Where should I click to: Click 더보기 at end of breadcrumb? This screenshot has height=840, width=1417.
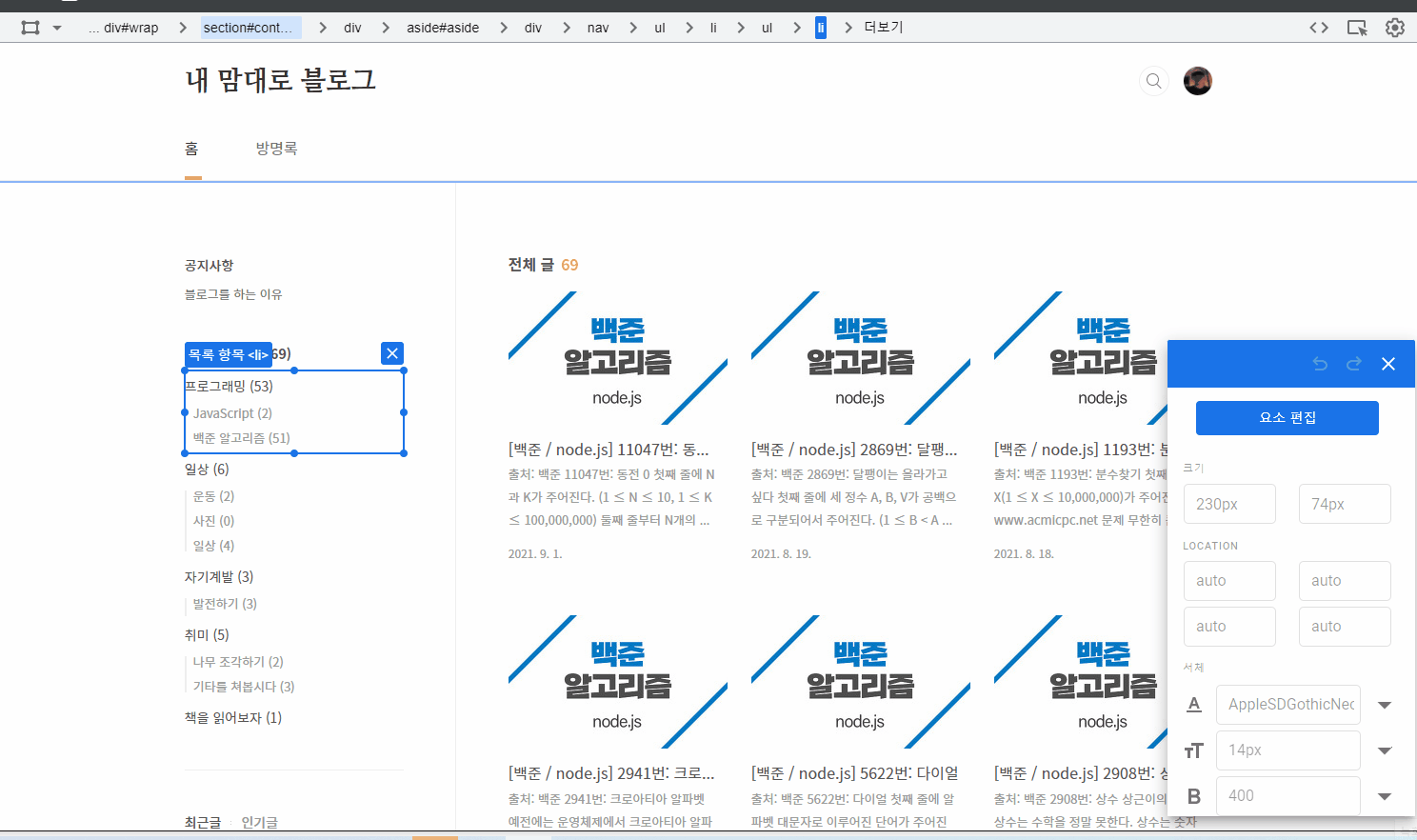tap(884, 28)
